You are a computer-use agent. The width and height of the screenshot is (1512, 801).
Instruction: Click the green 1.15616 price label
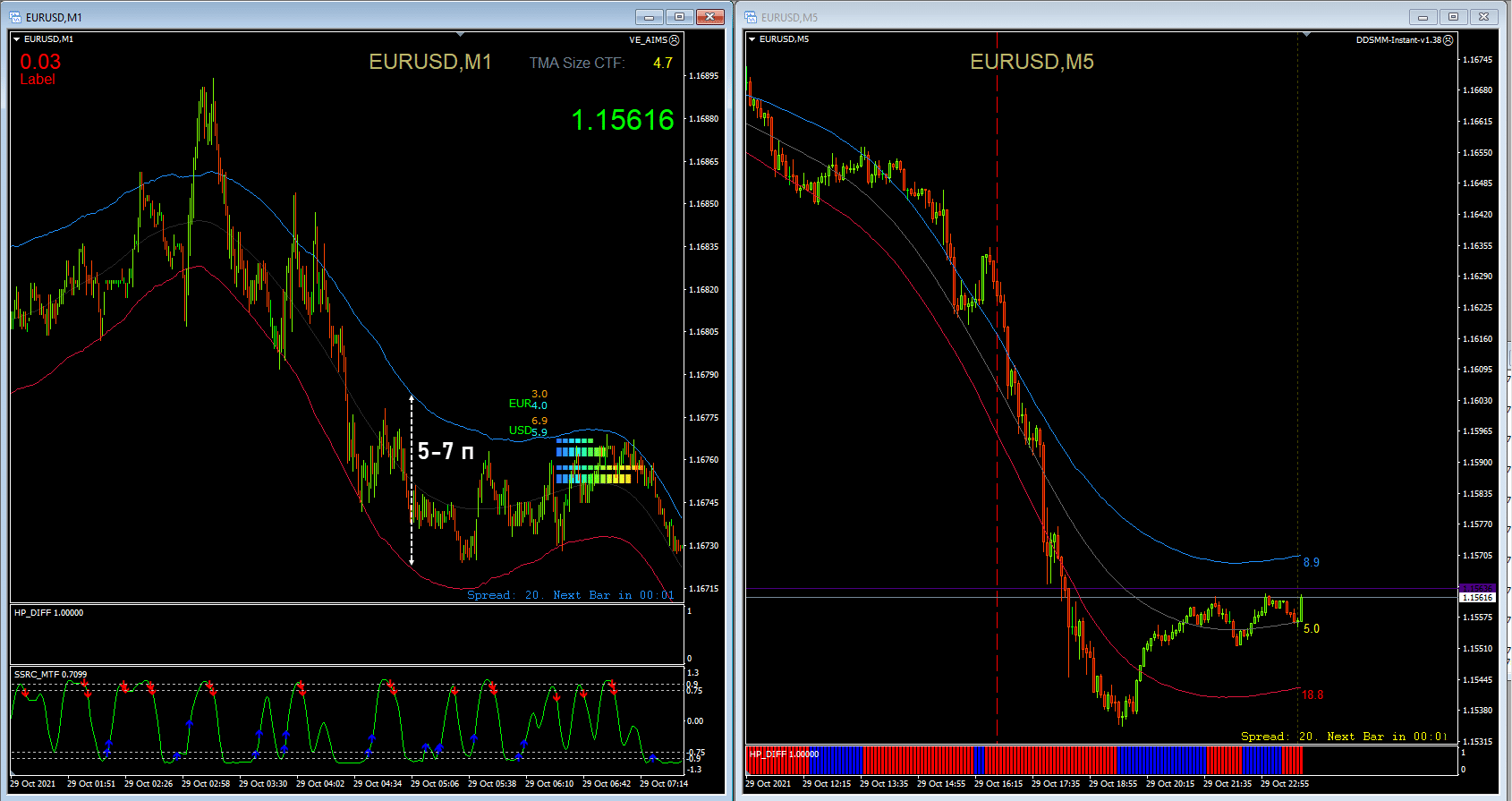[x=622, y=120]
